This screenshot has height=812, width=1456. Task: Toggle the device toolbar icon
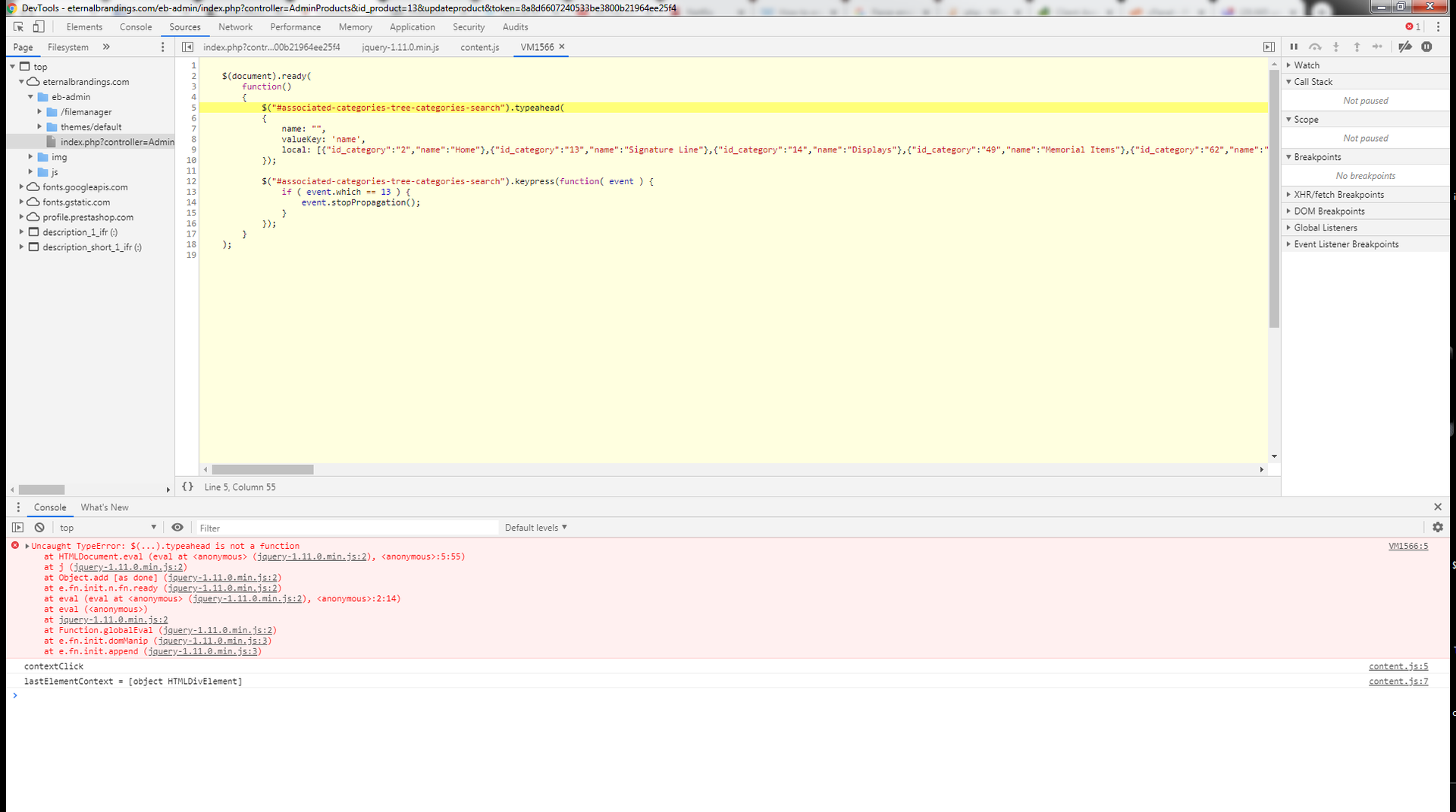click(x=39, y=27)
